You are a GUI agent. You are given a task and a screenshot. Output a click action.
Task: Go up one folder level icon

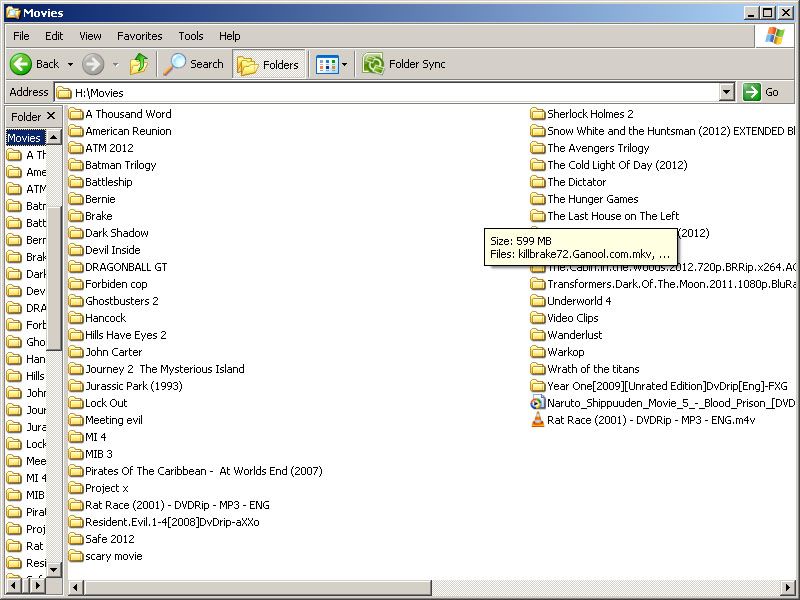[139, 64]
